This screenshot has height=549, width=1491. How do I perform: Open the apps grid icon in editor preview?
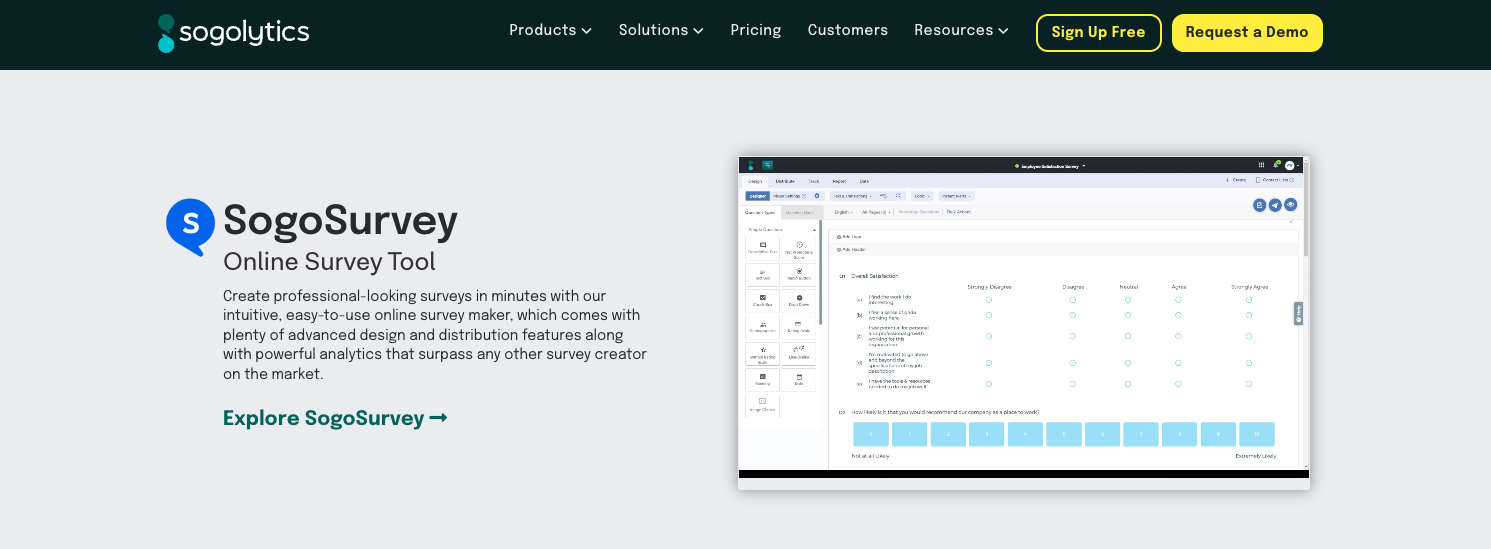1261,165
